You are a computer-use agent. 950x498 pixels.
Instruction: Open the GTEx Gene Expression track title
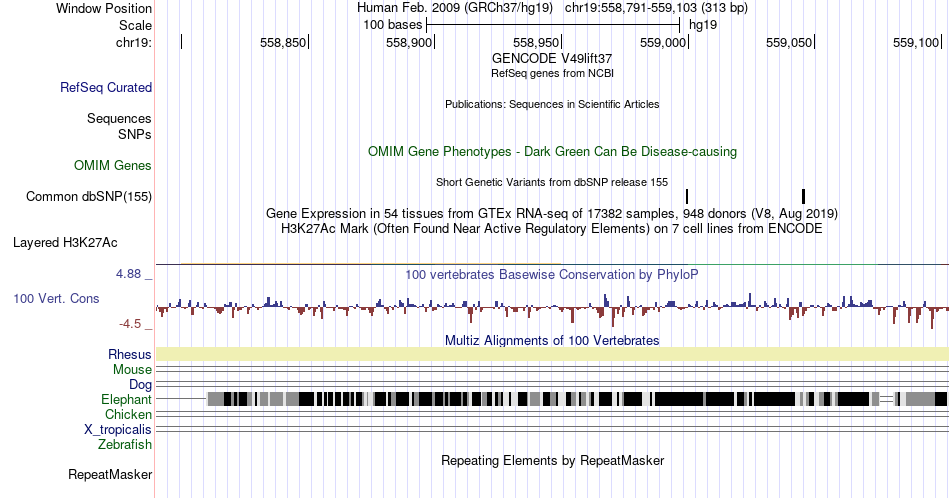pyautogui.click(x=552, y=213)
